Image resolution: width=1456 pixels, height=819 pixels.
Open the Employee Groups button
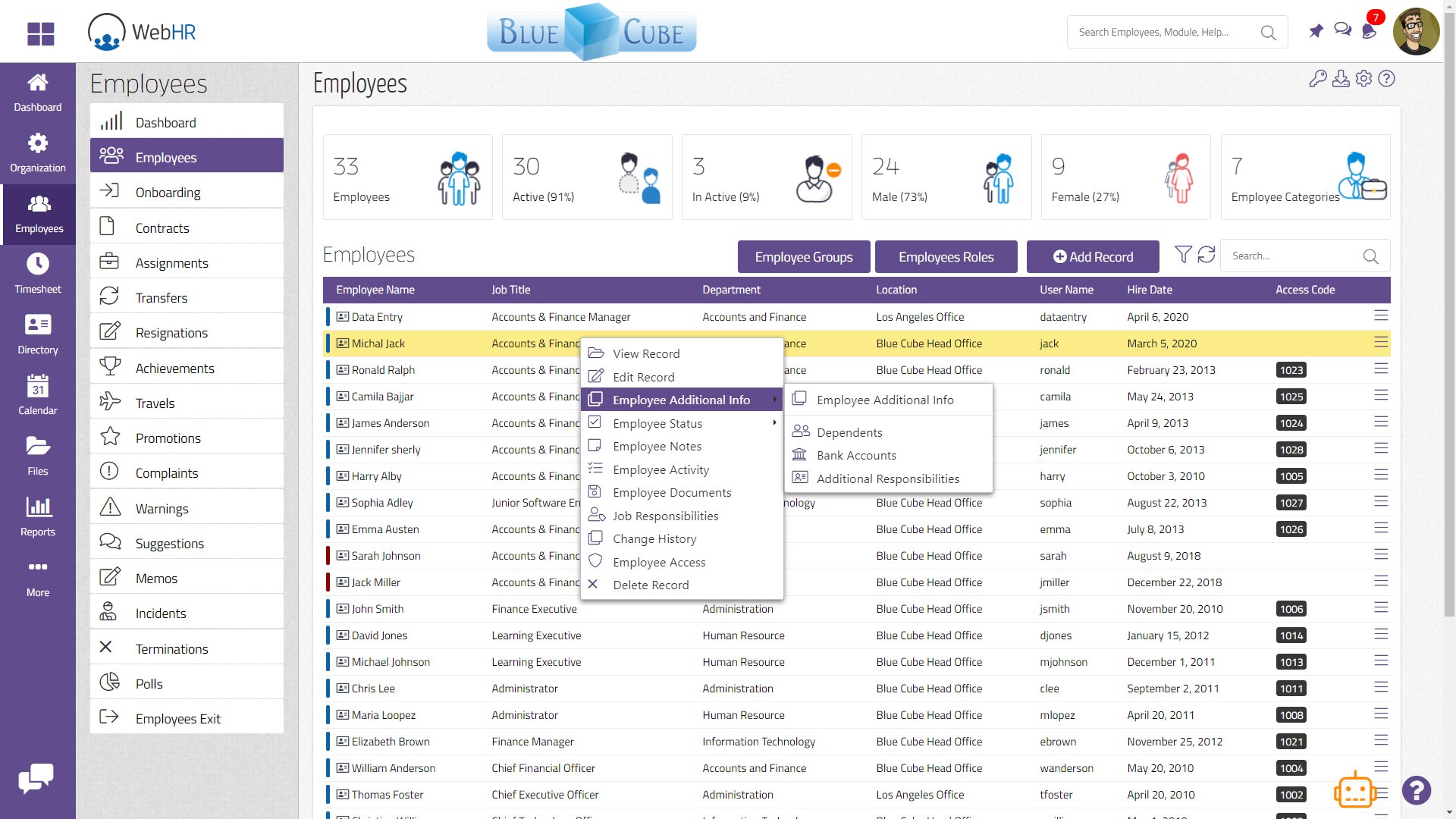pos(803,257)
